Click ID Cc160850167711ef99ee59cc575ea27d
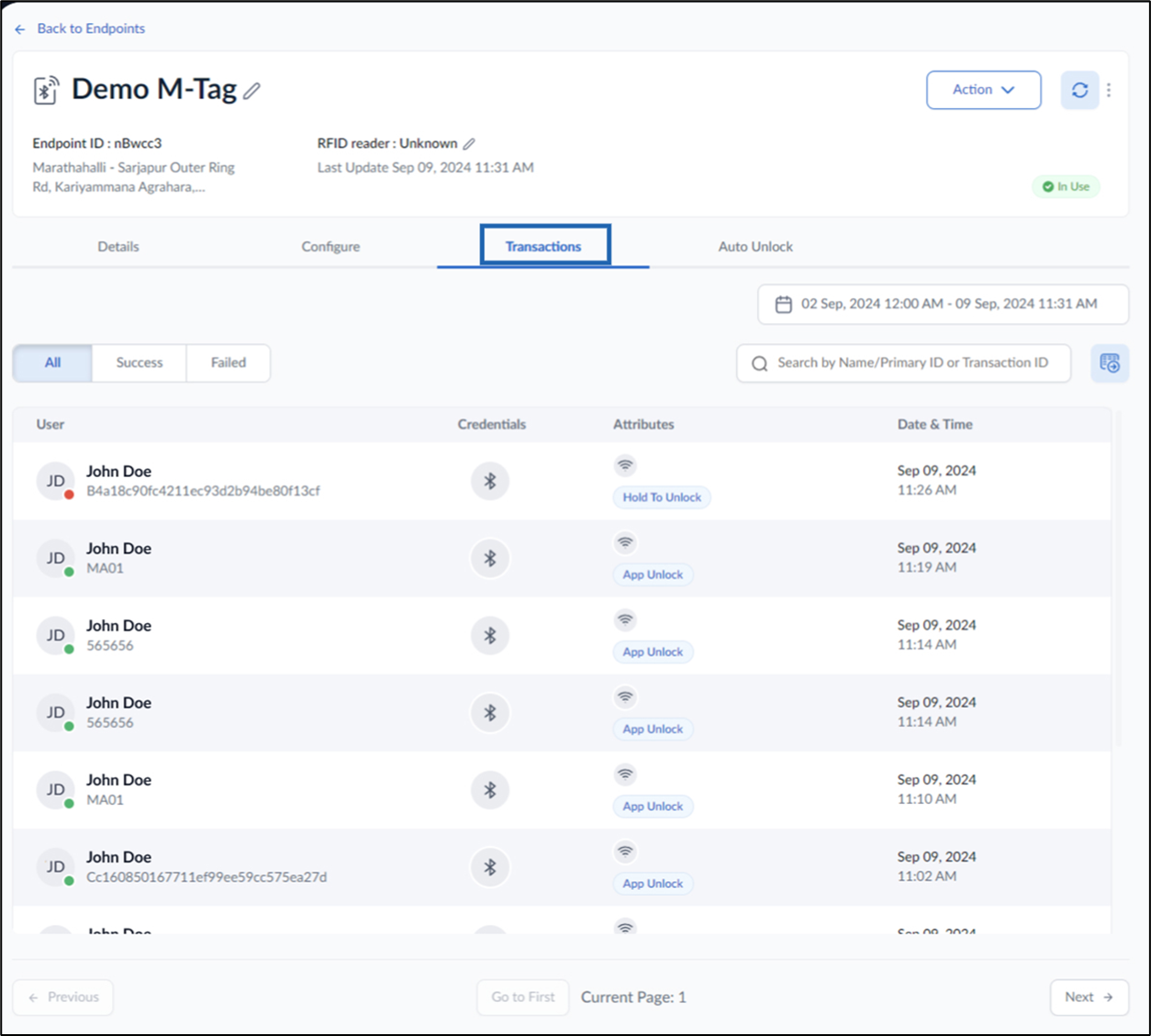1151x1036 pixels. [x=207, y=877]
